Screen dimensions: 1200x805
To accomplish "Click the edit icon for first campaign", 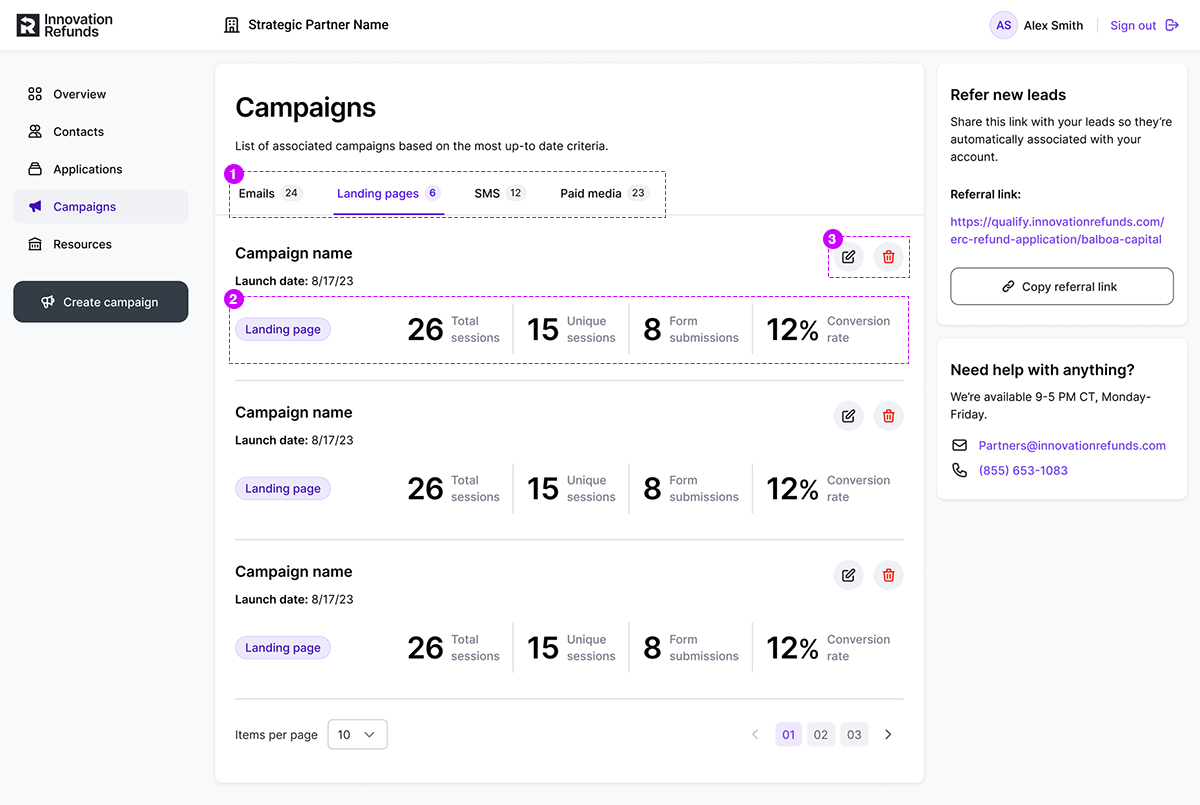I will (x=848, y=257).
